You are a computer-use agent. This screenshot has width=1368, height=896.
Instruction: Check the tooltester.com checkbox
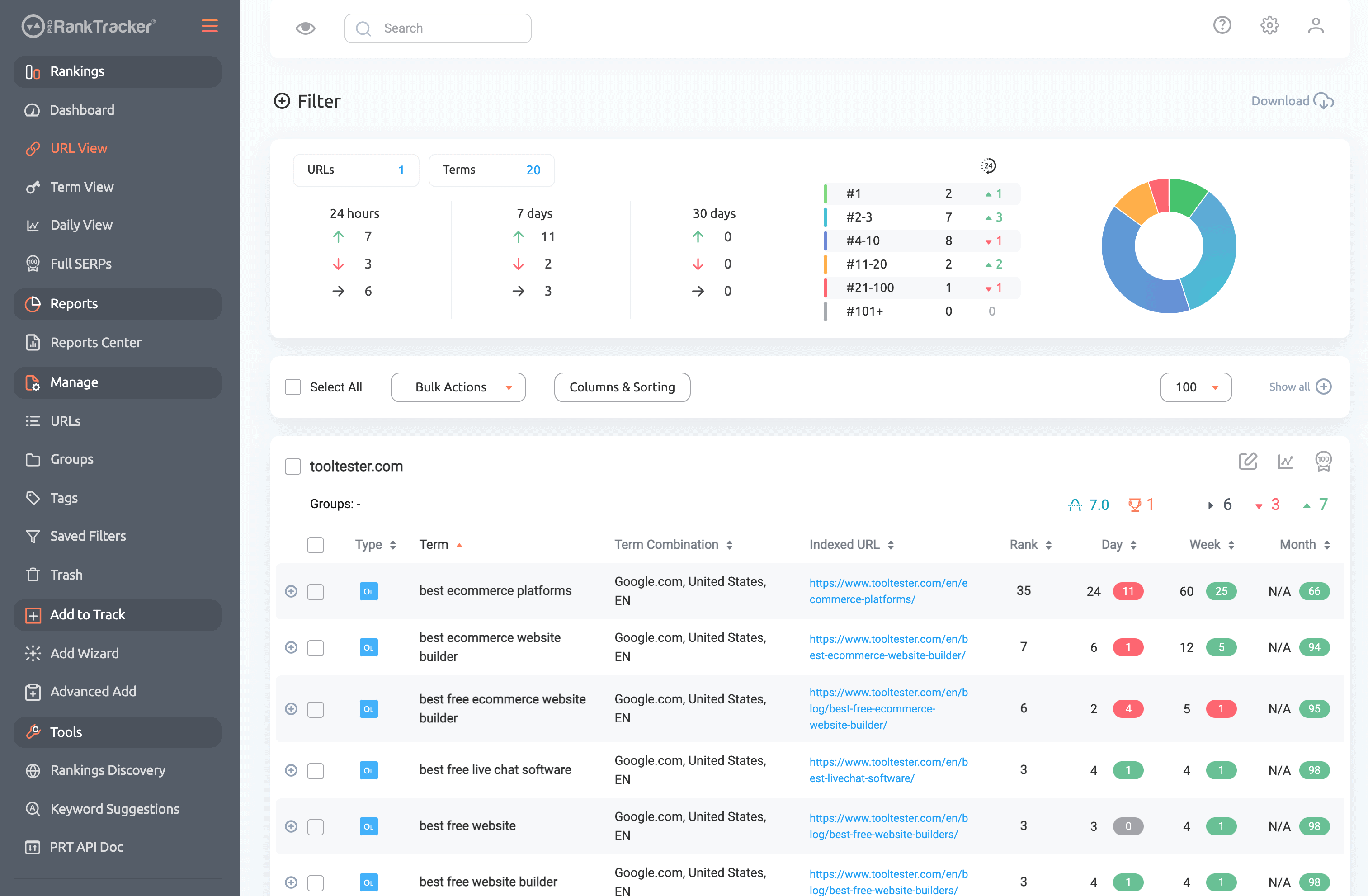[x=293, y=466]
